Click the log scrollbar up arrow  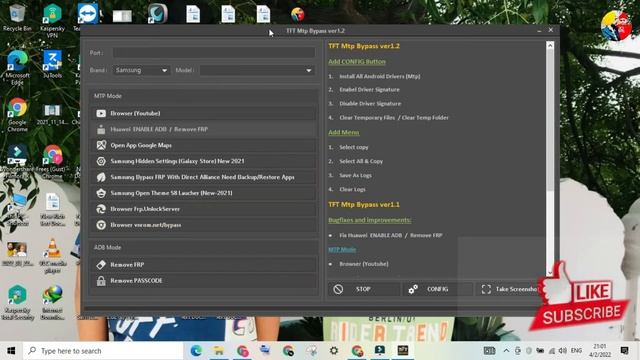pyautogui.click(x=550, y=45)
